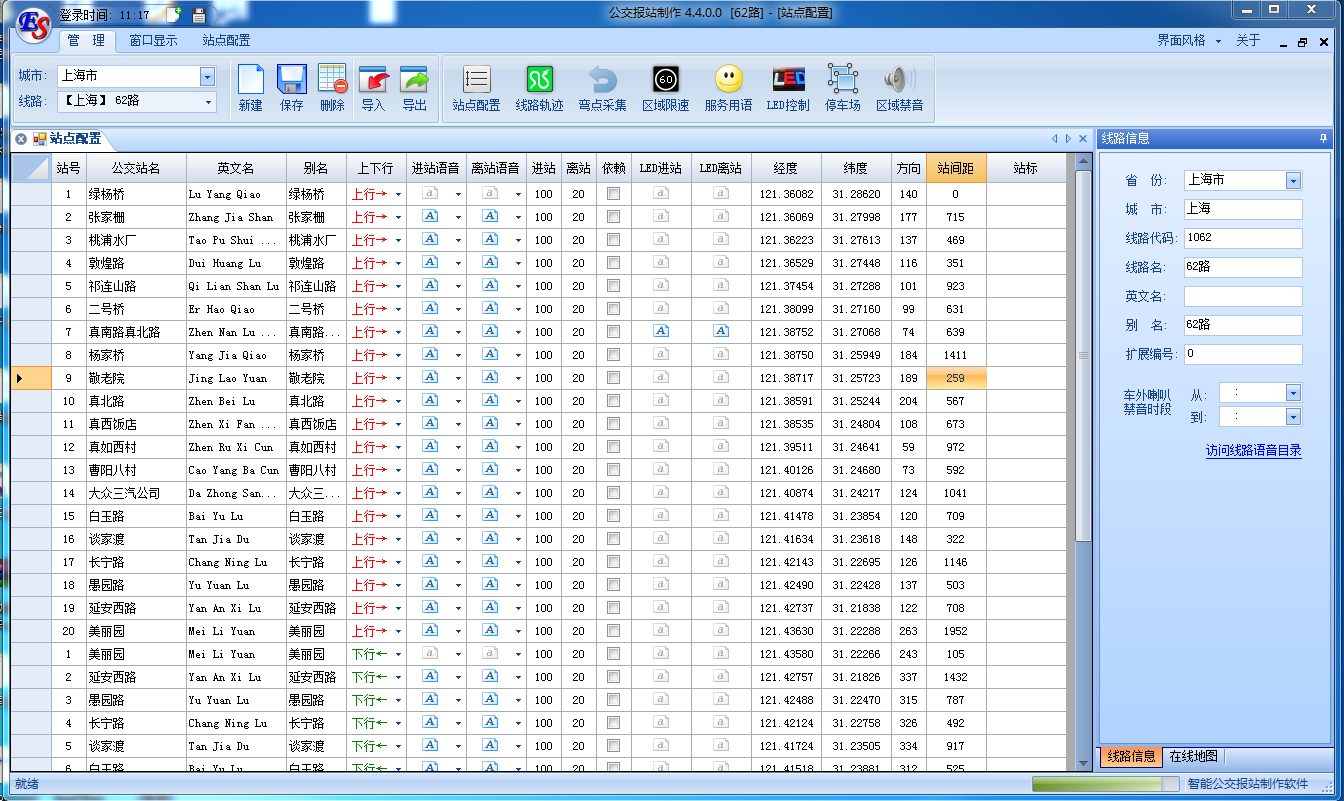Toggle 依赖 checkbox for 杨家桥
The image size is (1344, 801).
pyautogui.click(x=613, y=355)
